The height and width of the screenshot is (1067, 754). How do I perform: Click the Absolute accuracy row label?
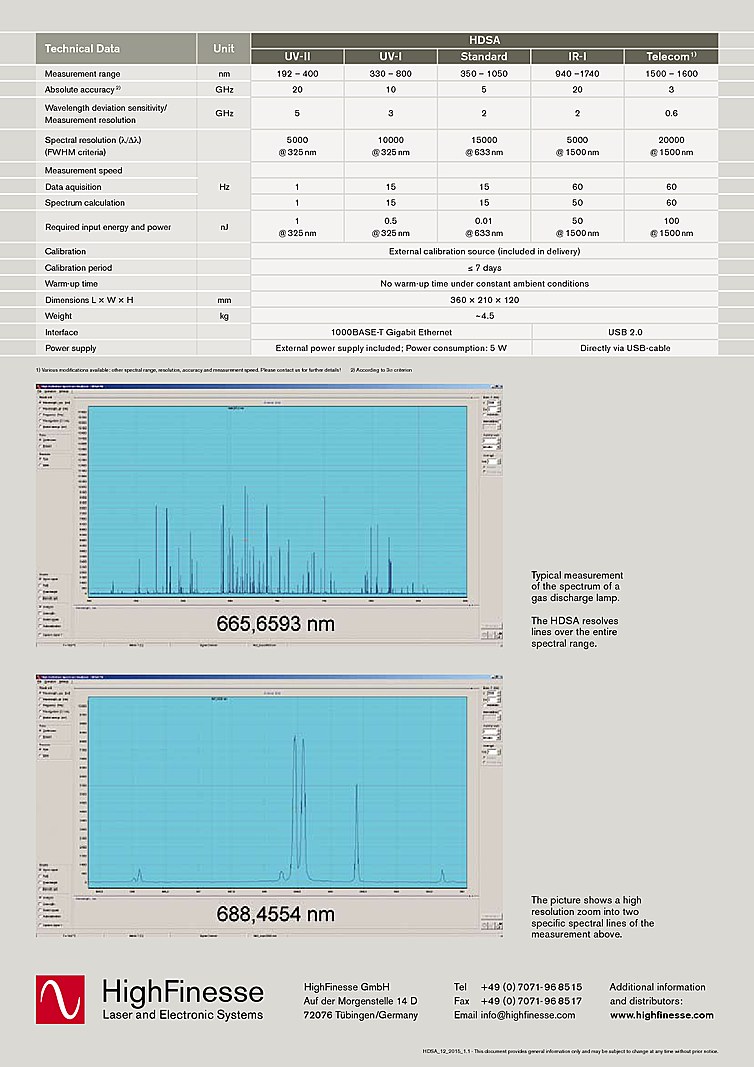click(82, 89)
